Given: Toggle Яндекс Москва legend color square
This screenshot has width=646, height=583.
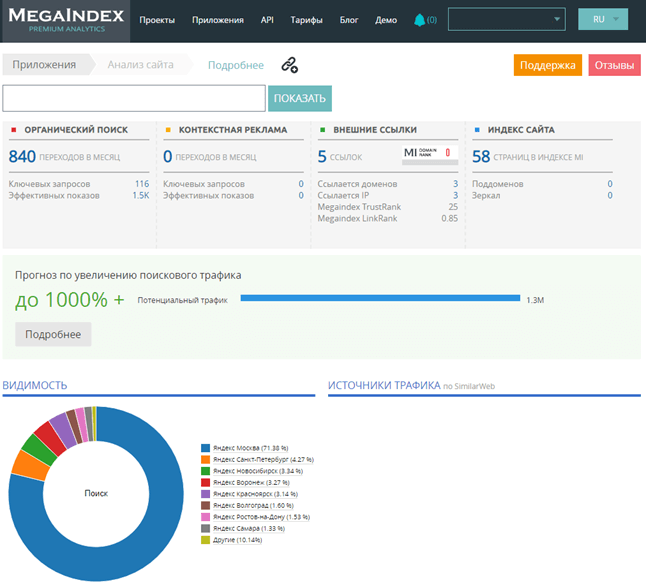Looking at the screenshot, I should [205, 448].
